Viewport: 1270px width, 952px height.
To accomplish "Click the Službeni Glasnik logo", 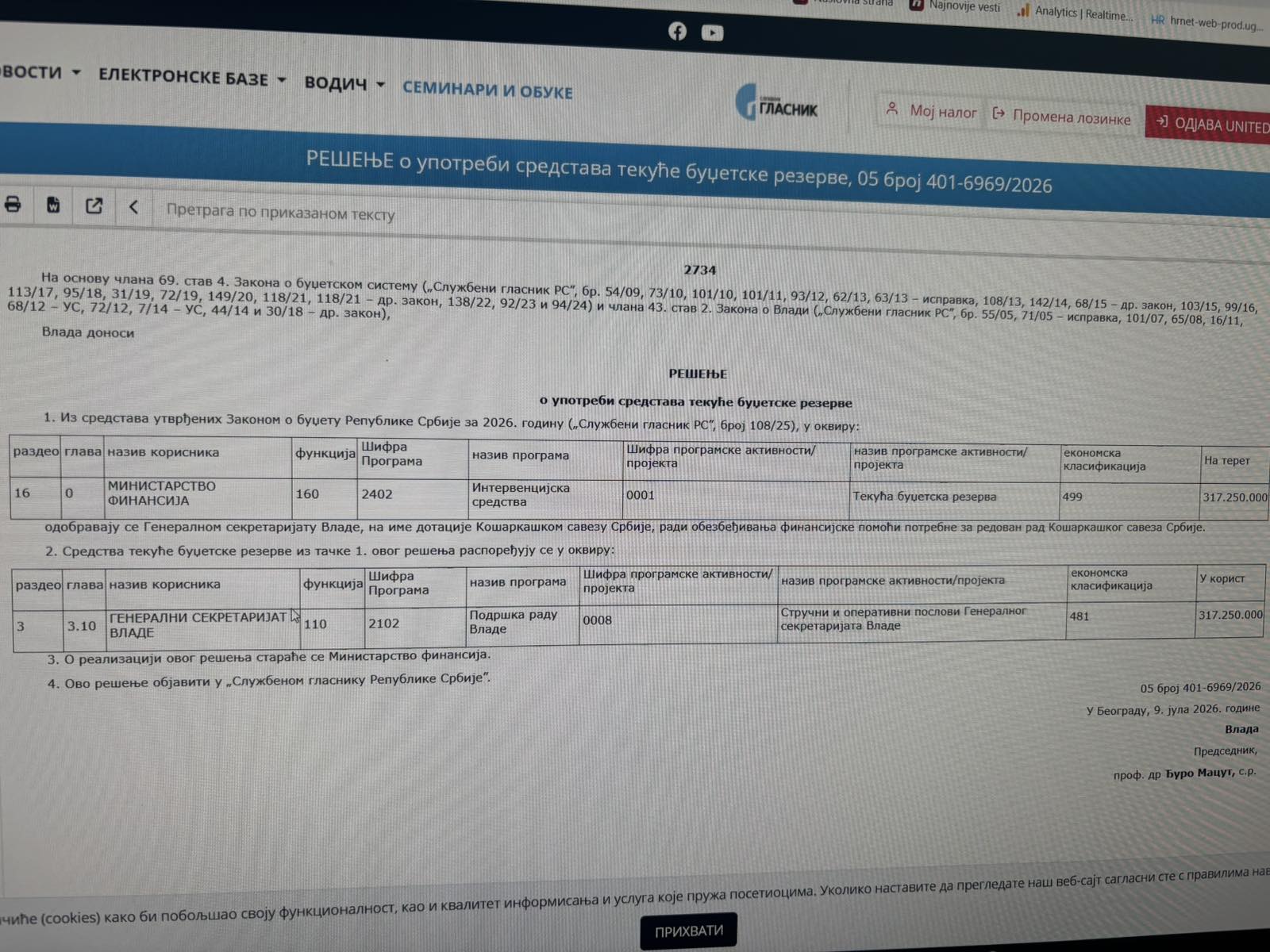I will pos(777,102).
